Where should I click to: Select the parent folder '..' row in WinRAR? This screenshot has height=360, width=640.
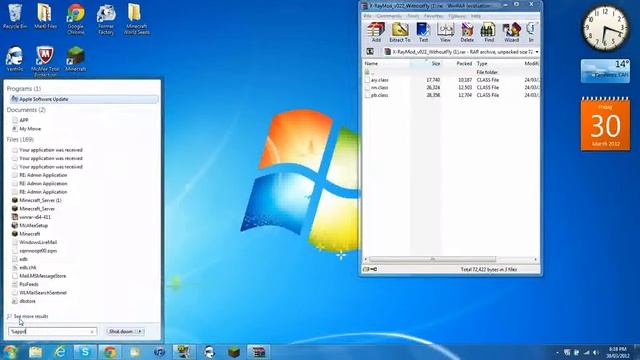451,72
